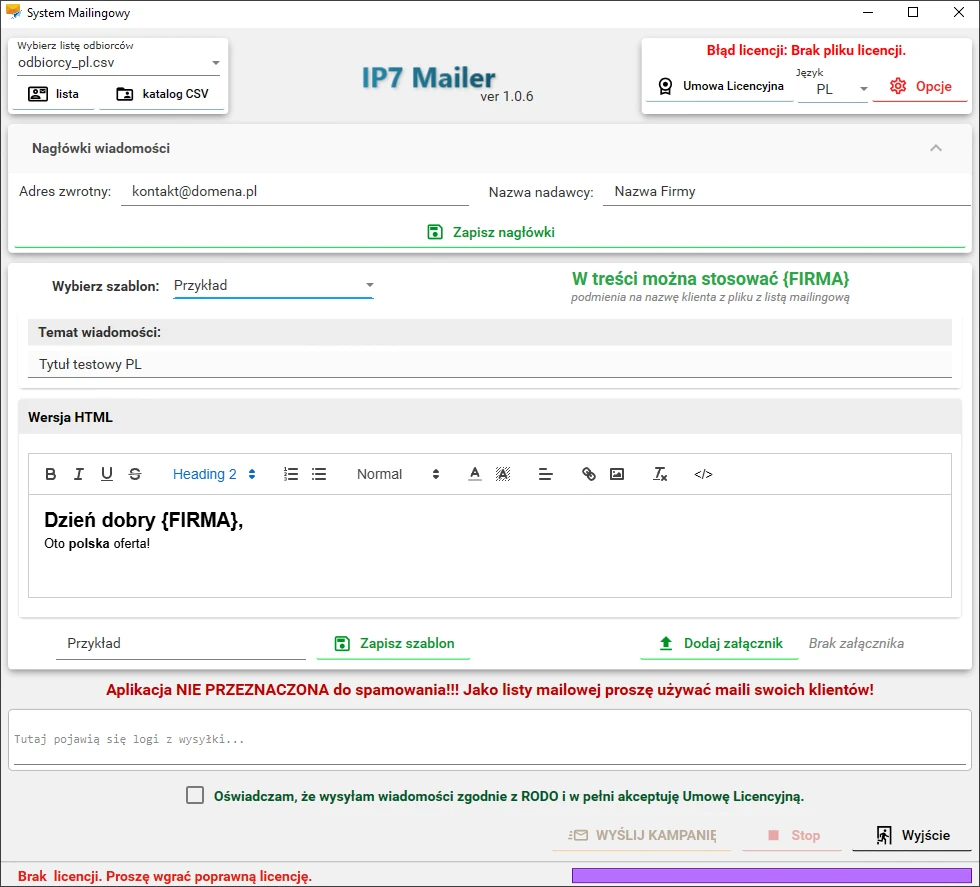This screenshot has height=887, width=980.
Task: Click the System Mailingowy title bar icon
Action: [x=12, y=12]
